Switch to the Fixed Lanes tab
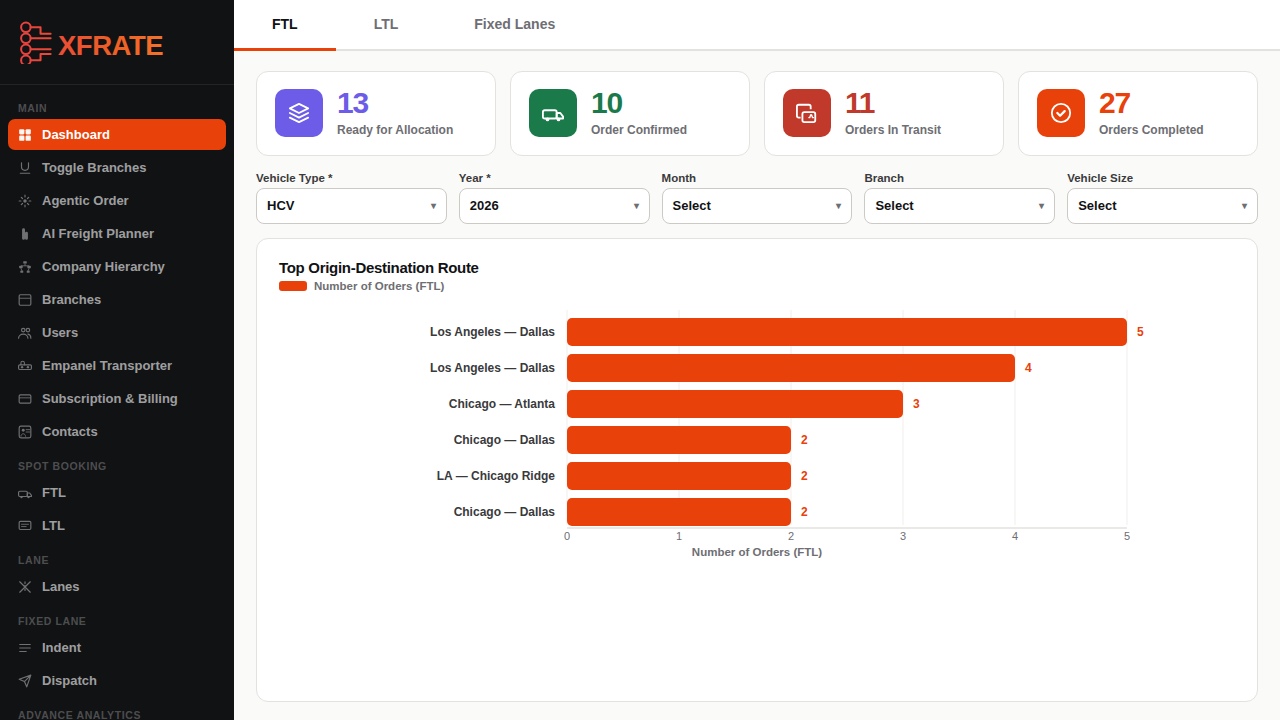The height and width of the screenshot is (720, 1280). coord(514,23)
